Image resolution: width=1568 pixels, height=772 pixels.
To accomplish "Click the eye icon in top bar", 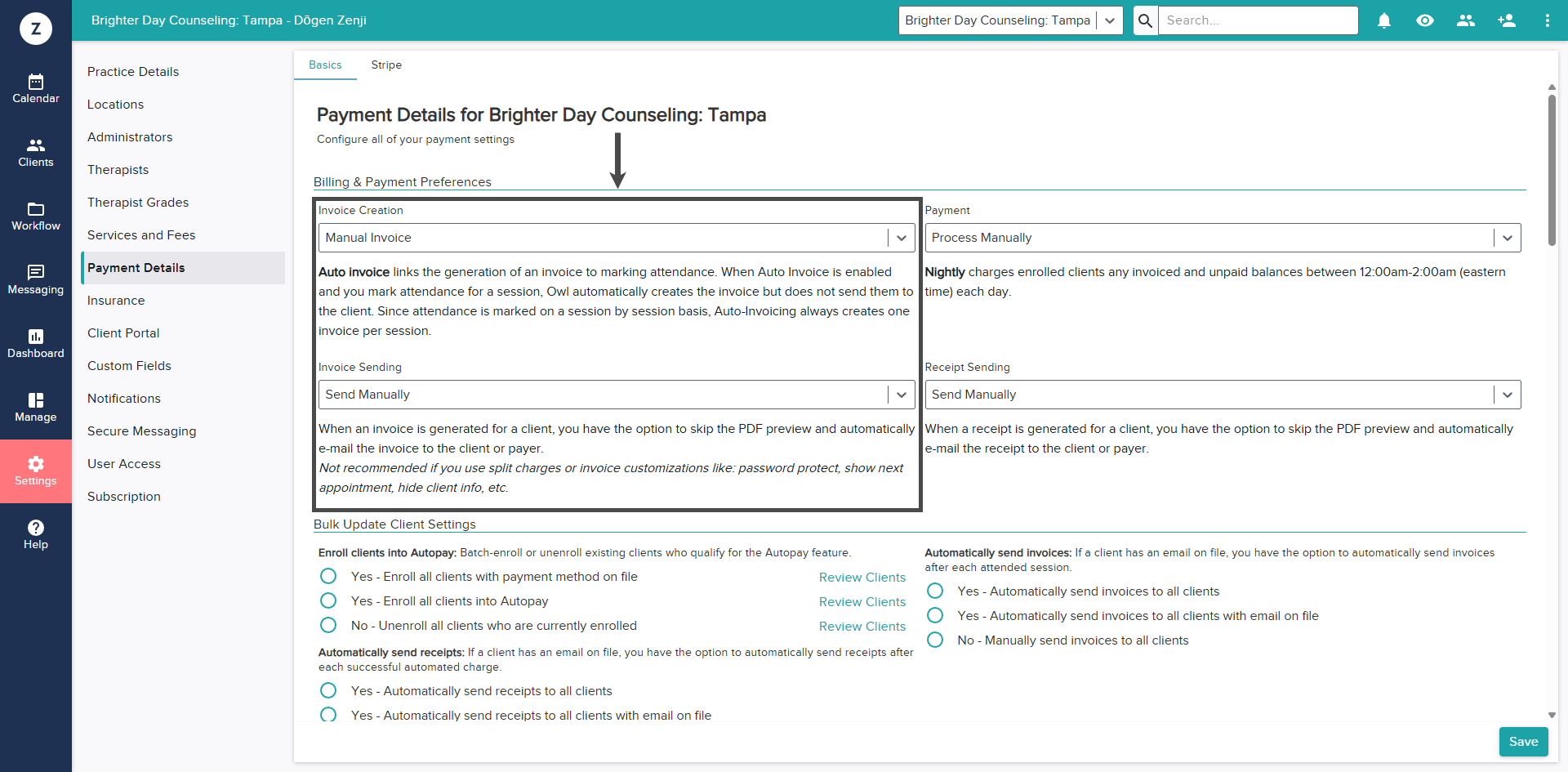I will pyautogui.click(x=1425, y=20).
